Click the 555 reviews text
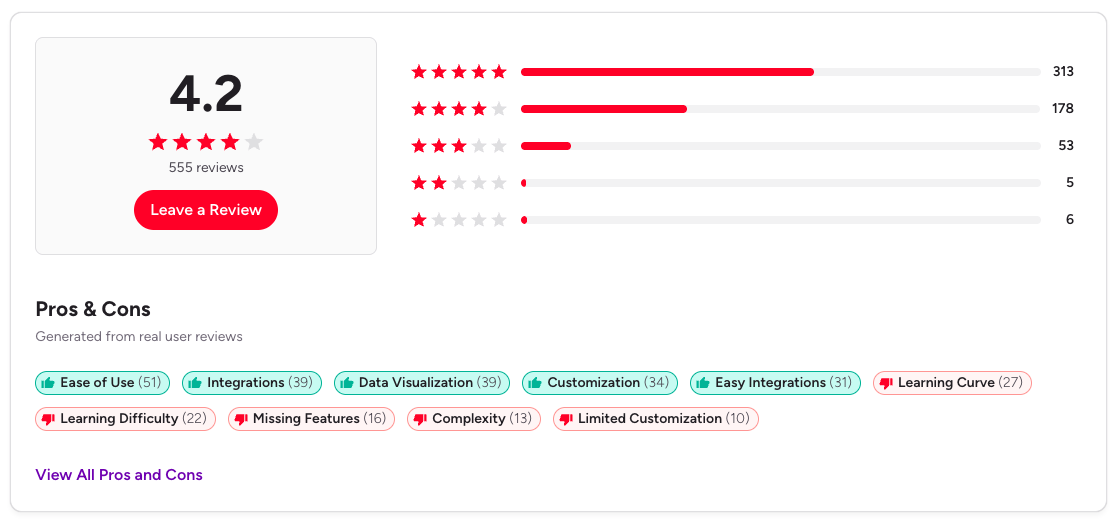The image size is (1114, 521). click(206, 167)
